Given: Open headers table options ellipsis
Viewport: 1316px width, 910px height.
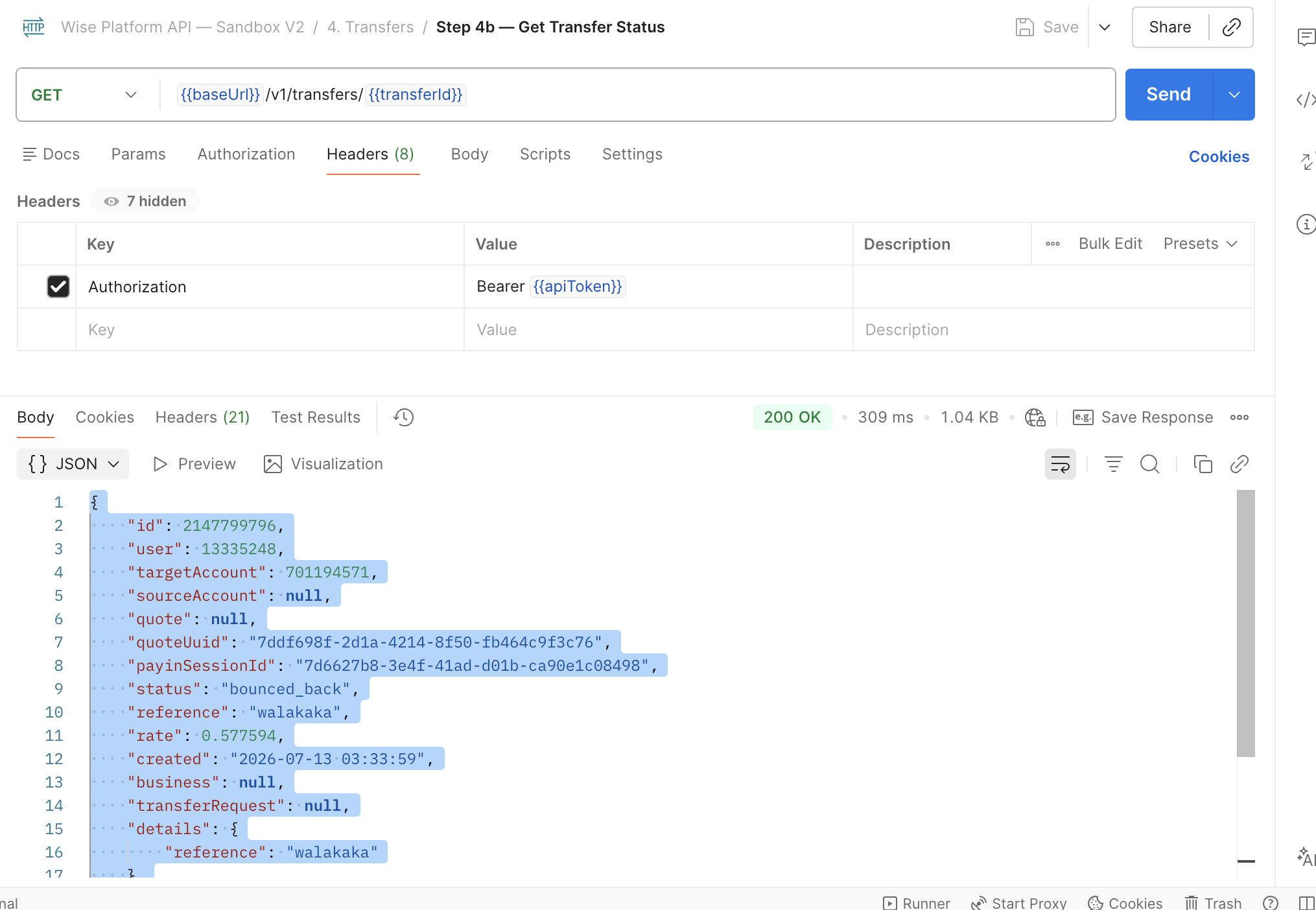Looking at the screenshot, I should pyautogui.click(x=1053, y=244).
